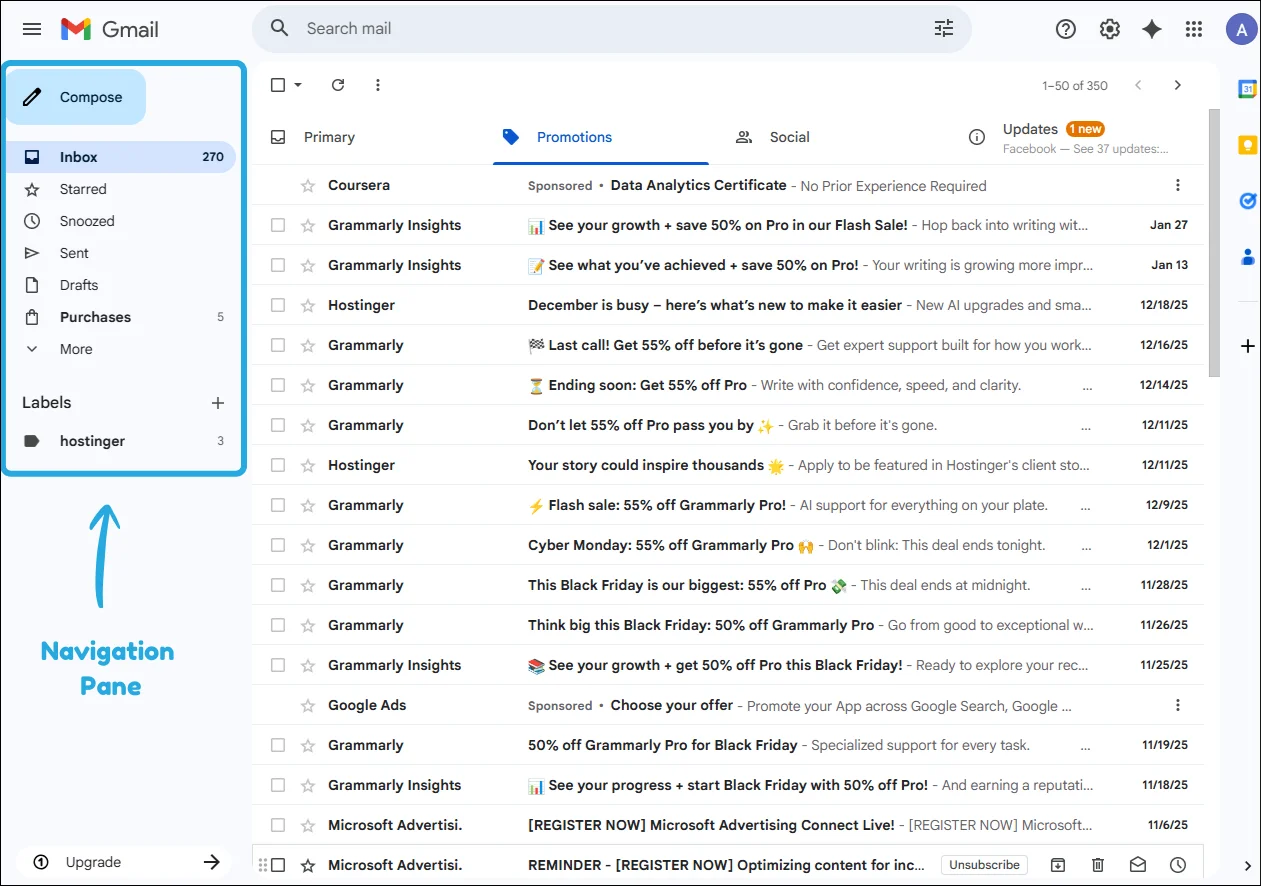The height and width of the screenshot is (886, 1261).
Task: Click the refresh mail icon
Action: (338, 85)
